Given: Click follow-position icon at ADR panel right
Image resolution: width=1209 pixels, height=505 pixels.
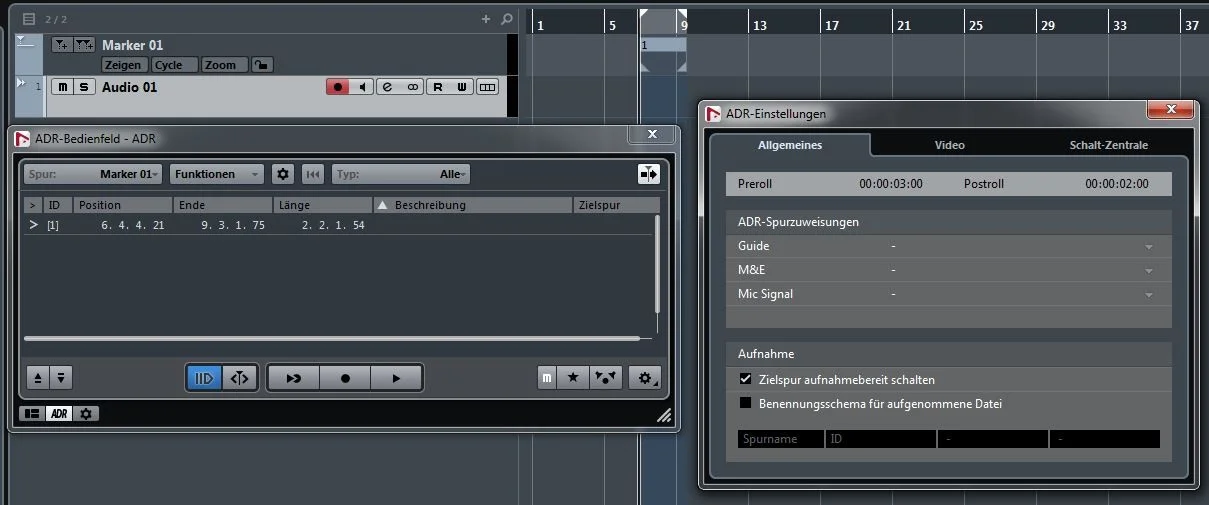Looking at the screenshot, I should tap(649, 174).
